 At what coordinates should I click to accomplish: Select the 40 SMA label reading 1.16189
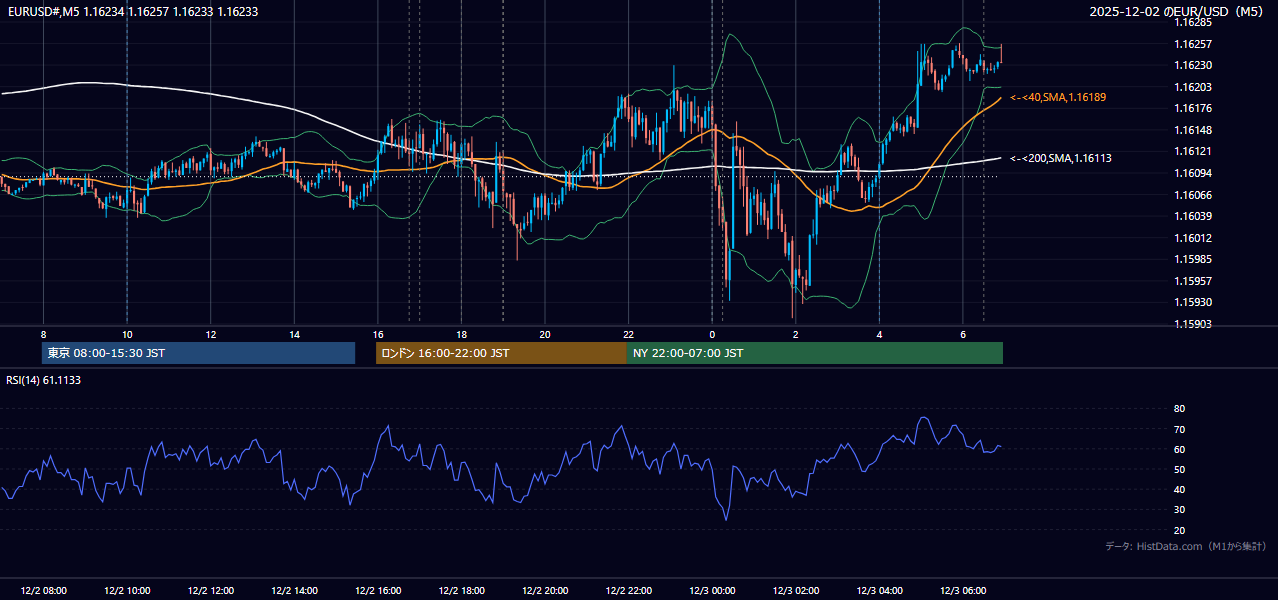pyautogui.click(x=1058, y=97)
